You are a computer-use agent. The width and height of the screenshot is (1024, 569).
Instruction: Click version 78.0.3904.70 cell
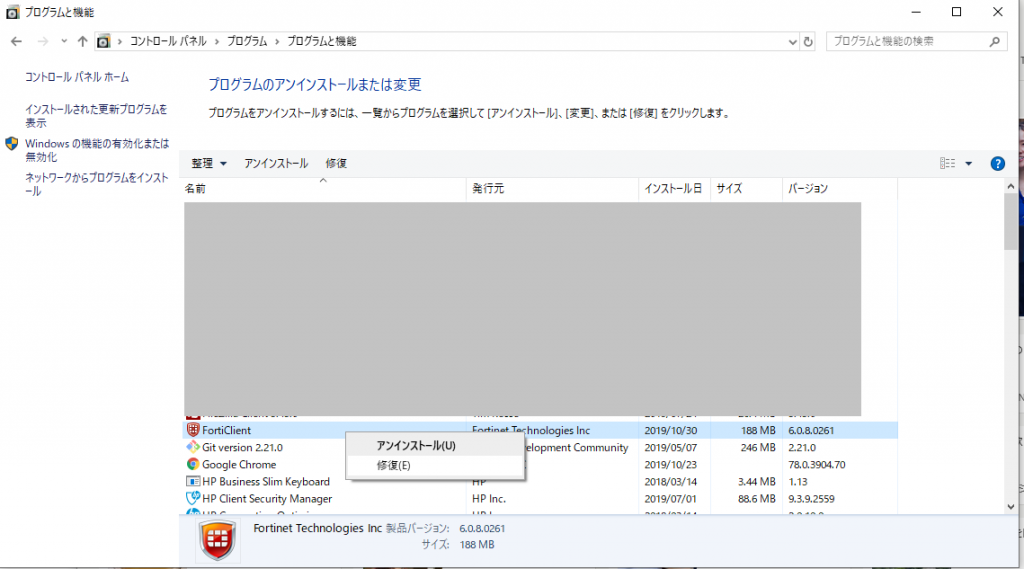click(816, 464)
